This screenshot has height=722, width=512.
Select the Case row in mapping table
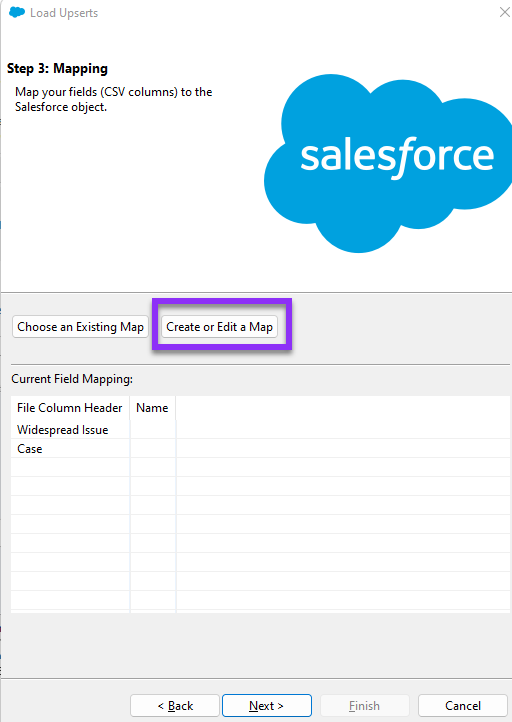[261, 448]
